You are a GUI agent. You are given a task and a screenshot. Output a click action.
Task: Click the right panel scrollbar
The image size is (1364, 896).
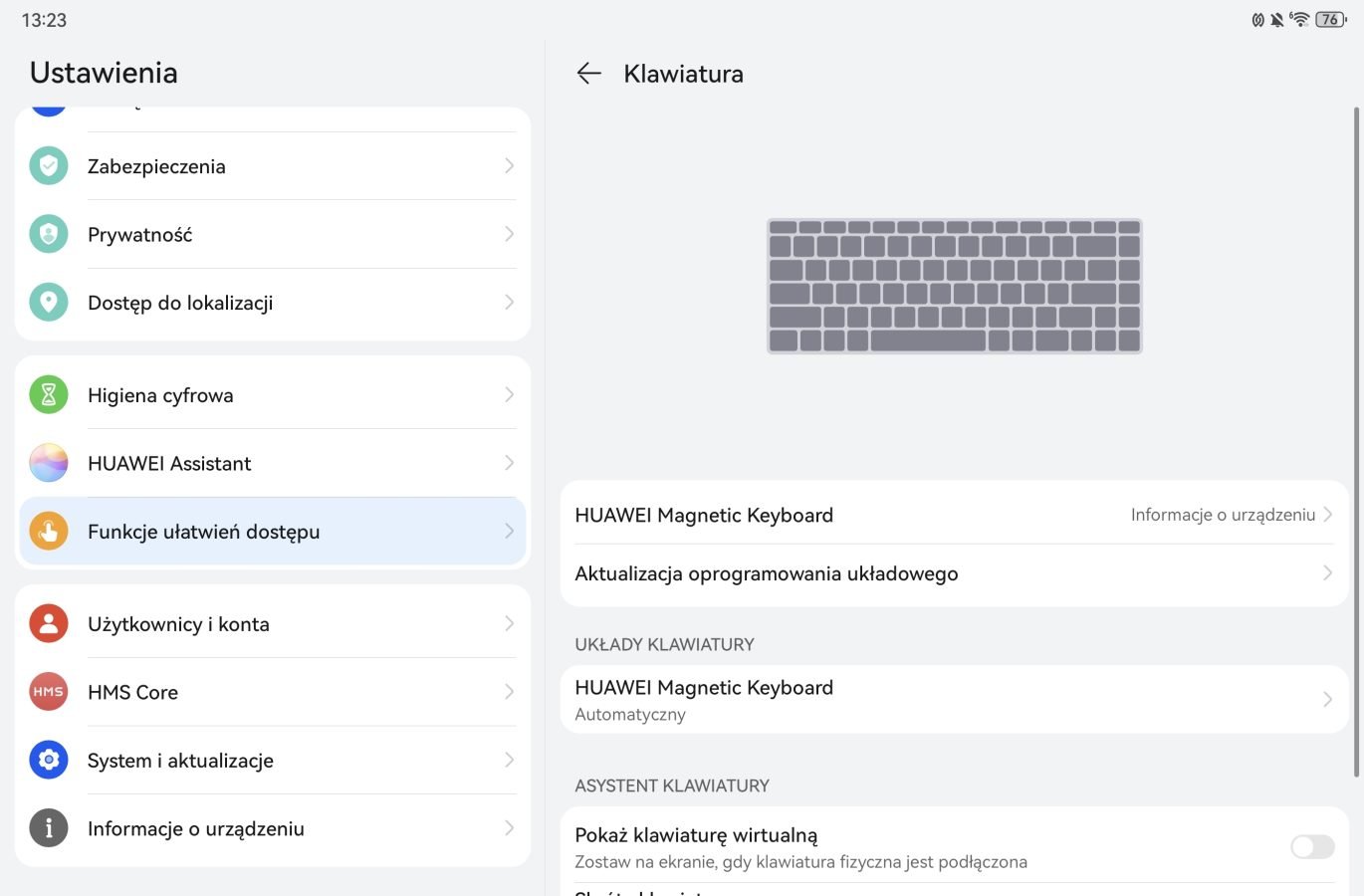coord(1356,442)
